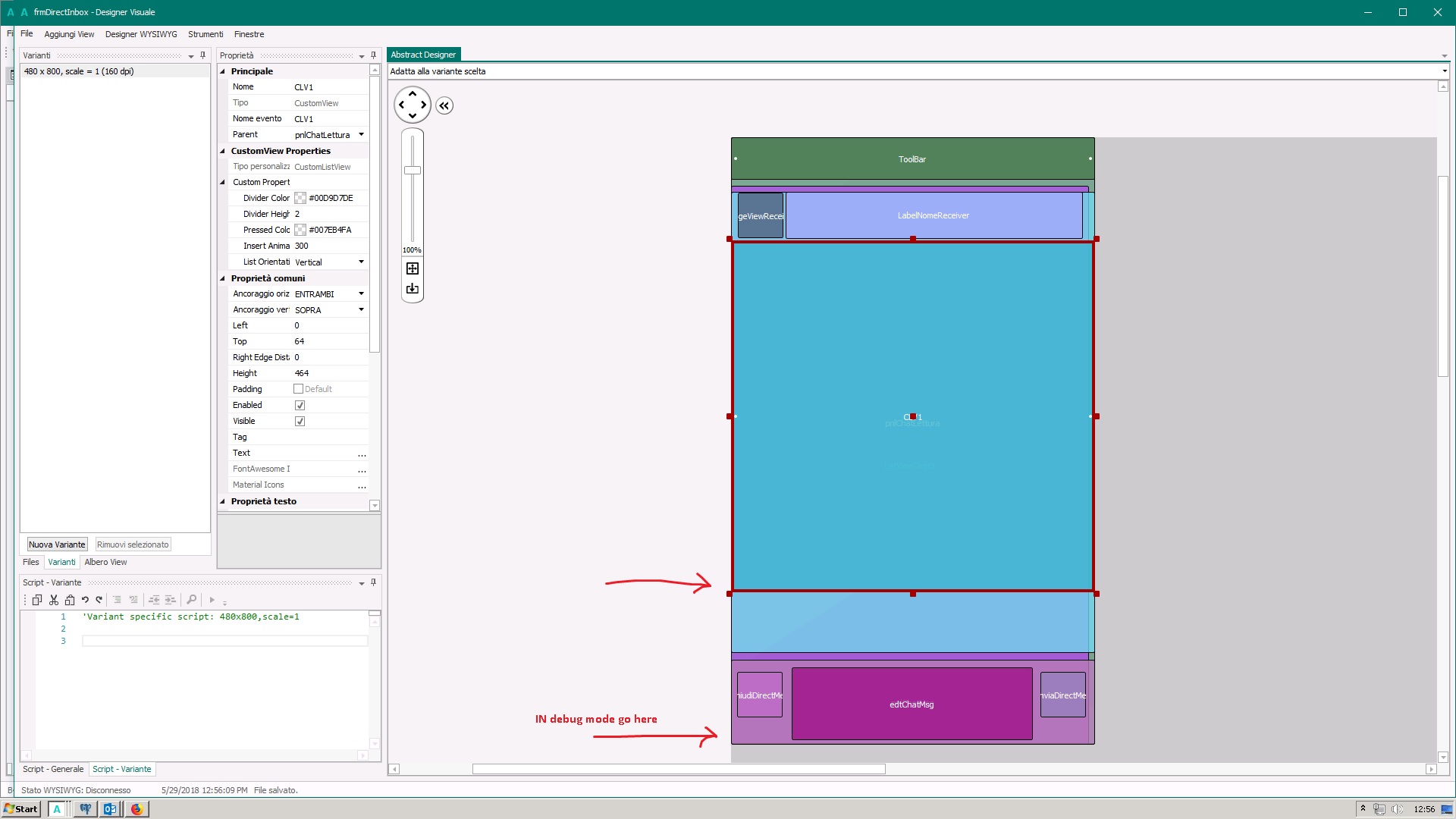The height and width of the screenshot is (819, 1456).
Task: Select the 480 x 800 variant entry
Action: (79, 71)
